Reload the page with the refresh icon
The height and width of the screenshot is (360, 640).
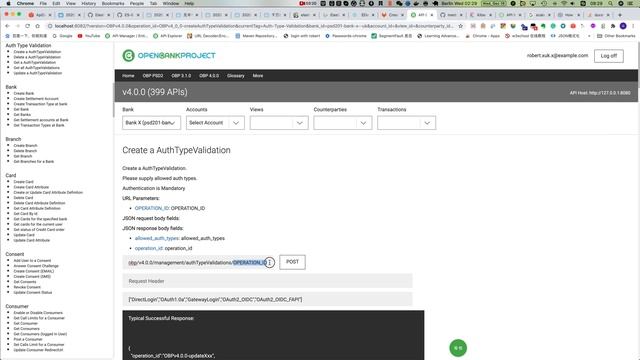coord(27,26)
